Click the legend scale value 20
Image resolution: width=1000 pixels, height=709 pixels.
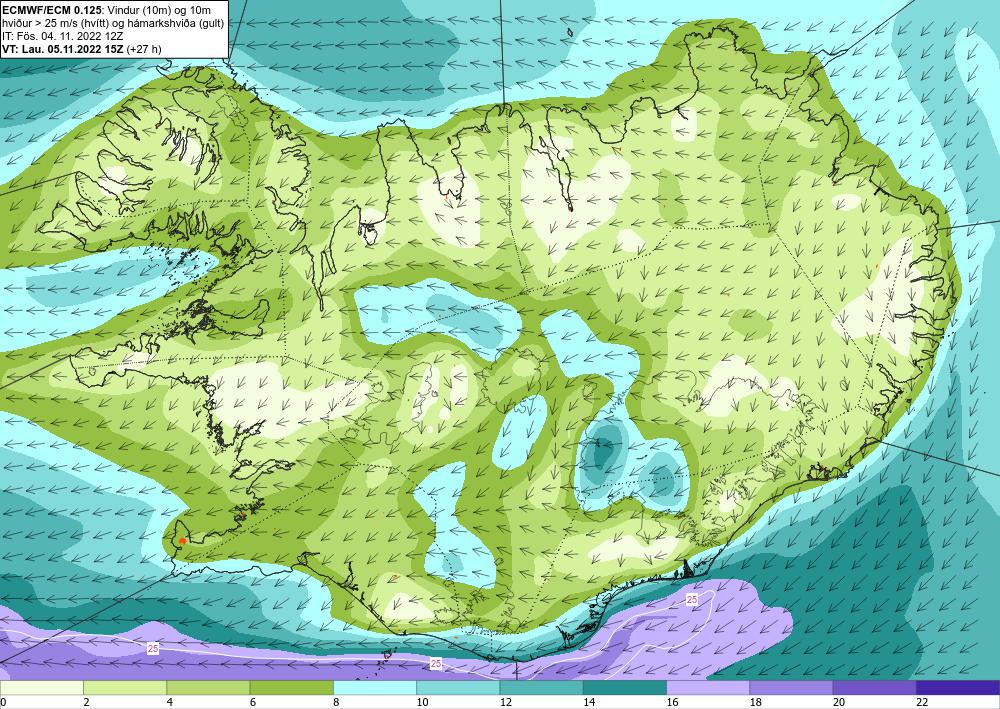coord(839,702)
